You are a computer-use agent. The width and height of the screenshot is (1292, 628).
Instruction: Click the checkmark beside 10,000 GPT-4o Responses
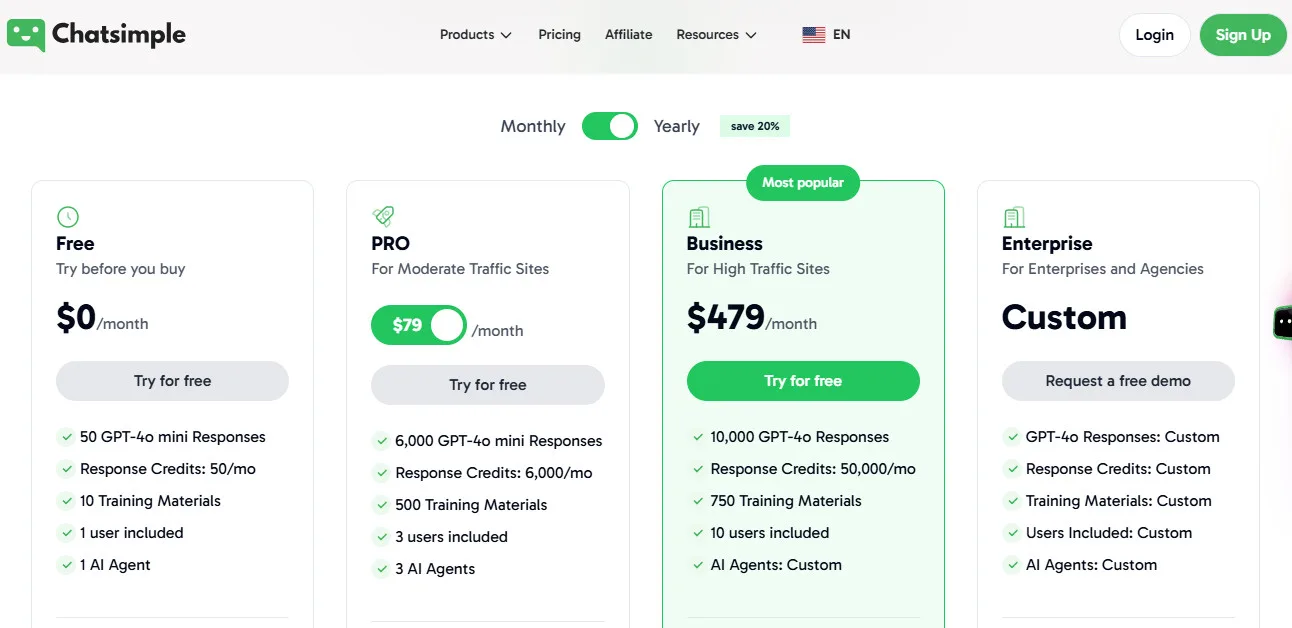point(697,437)
